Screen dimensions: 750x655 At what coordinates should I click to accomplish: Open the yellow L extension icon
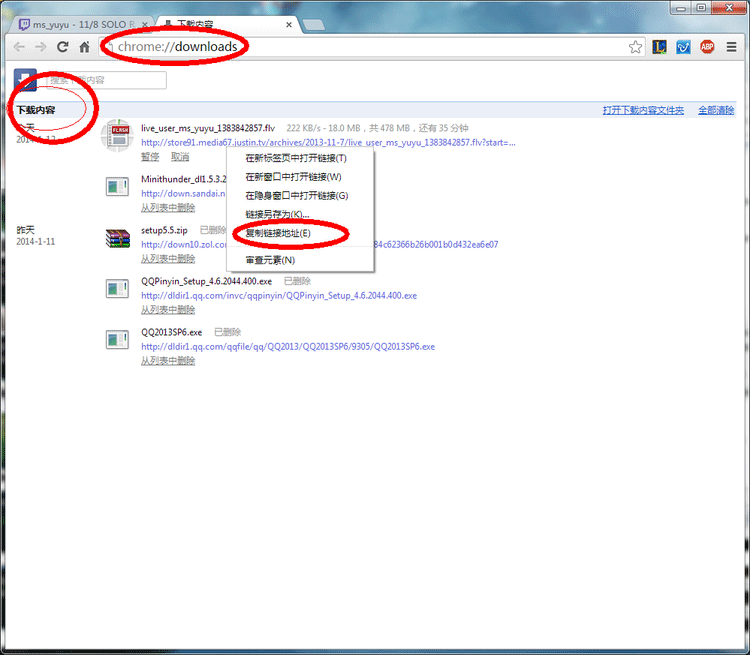(x=659, y=47)
